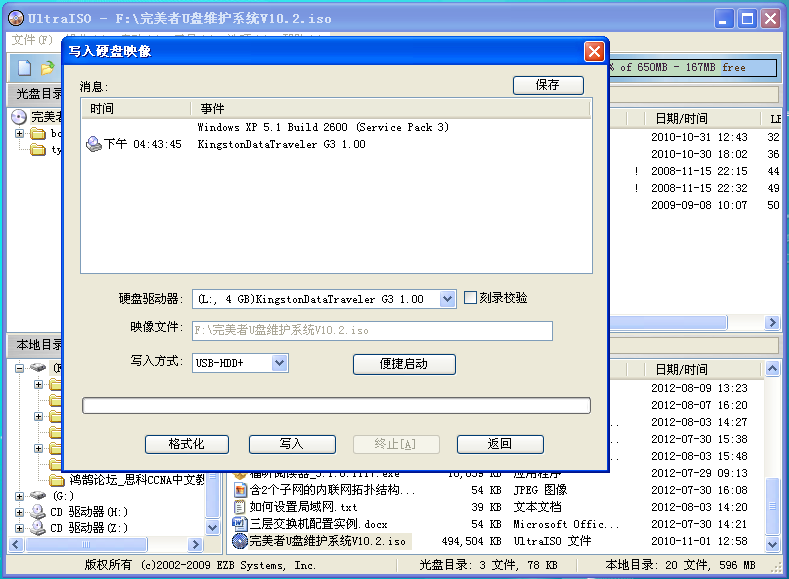Click the 2012-08-09 13:23 date entry
This screenshot has height=579, width=789.
[699, 388]
